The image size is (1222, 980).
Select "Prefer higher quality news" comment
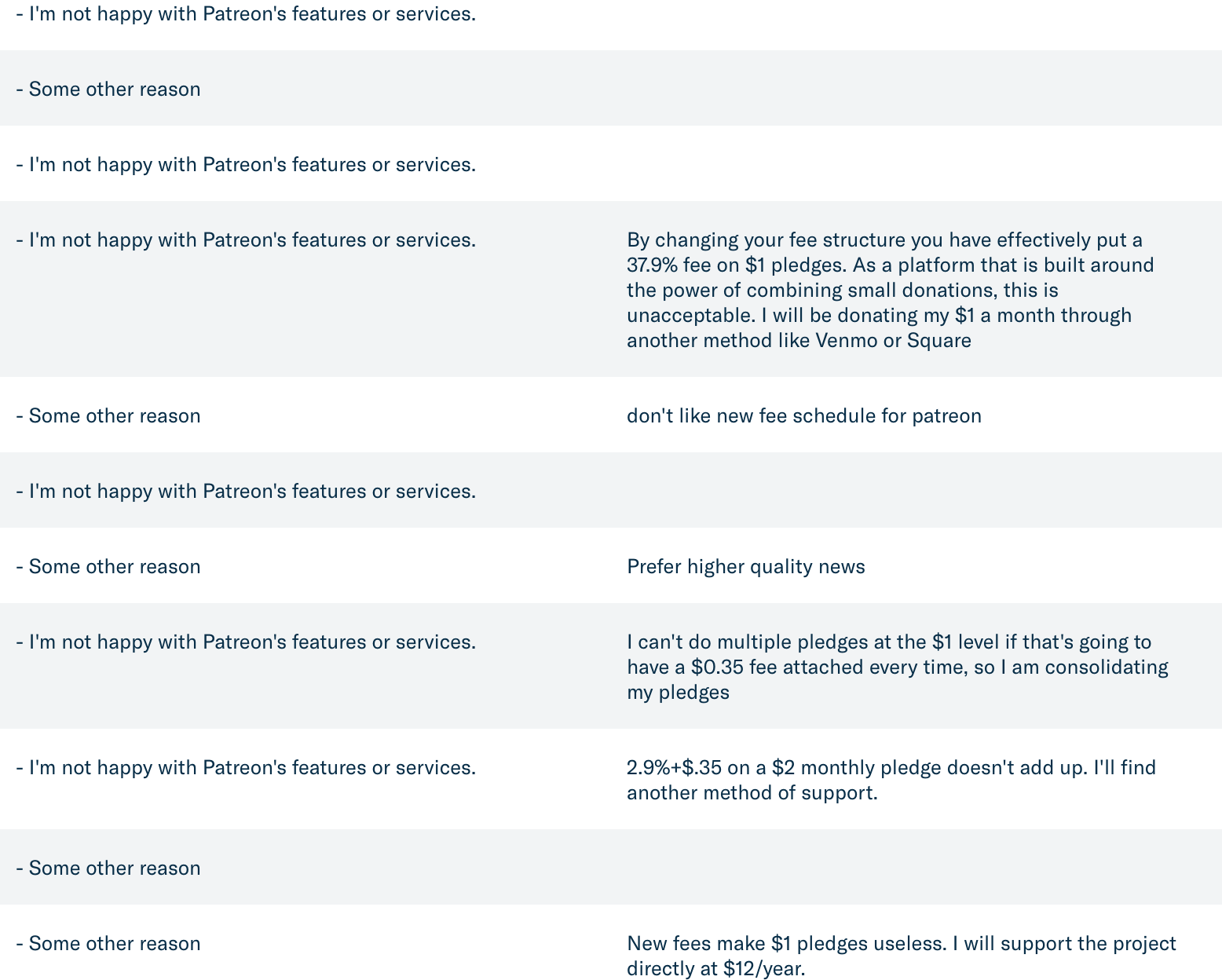[x=746, y=566]
